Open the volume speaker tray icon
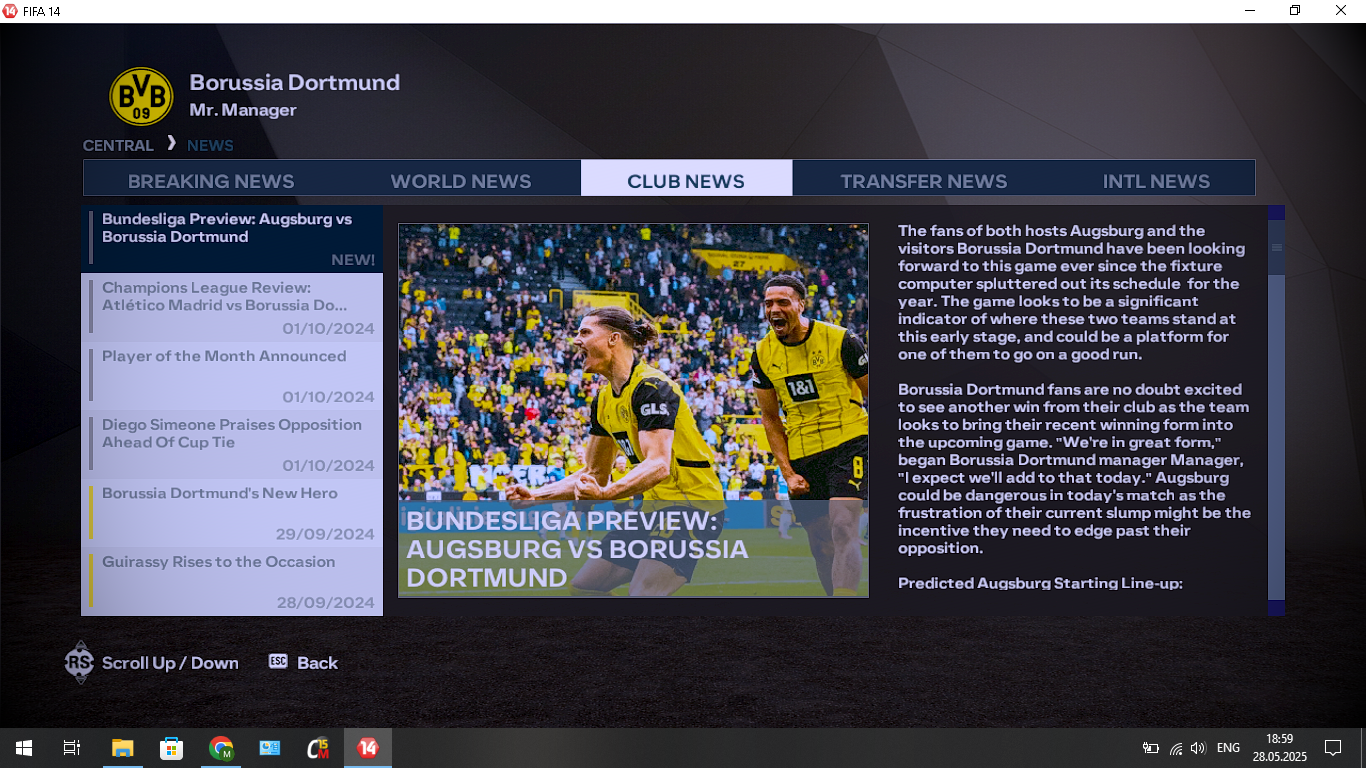 coord(1198,748)
